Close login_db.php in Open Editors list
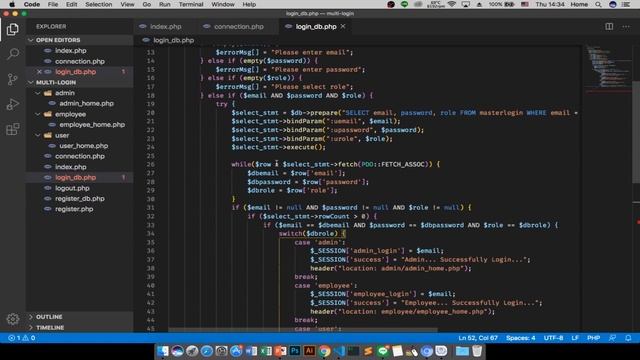Image resolution: width=640 pixels, height=360 pixels. click(x=39, y=72)
